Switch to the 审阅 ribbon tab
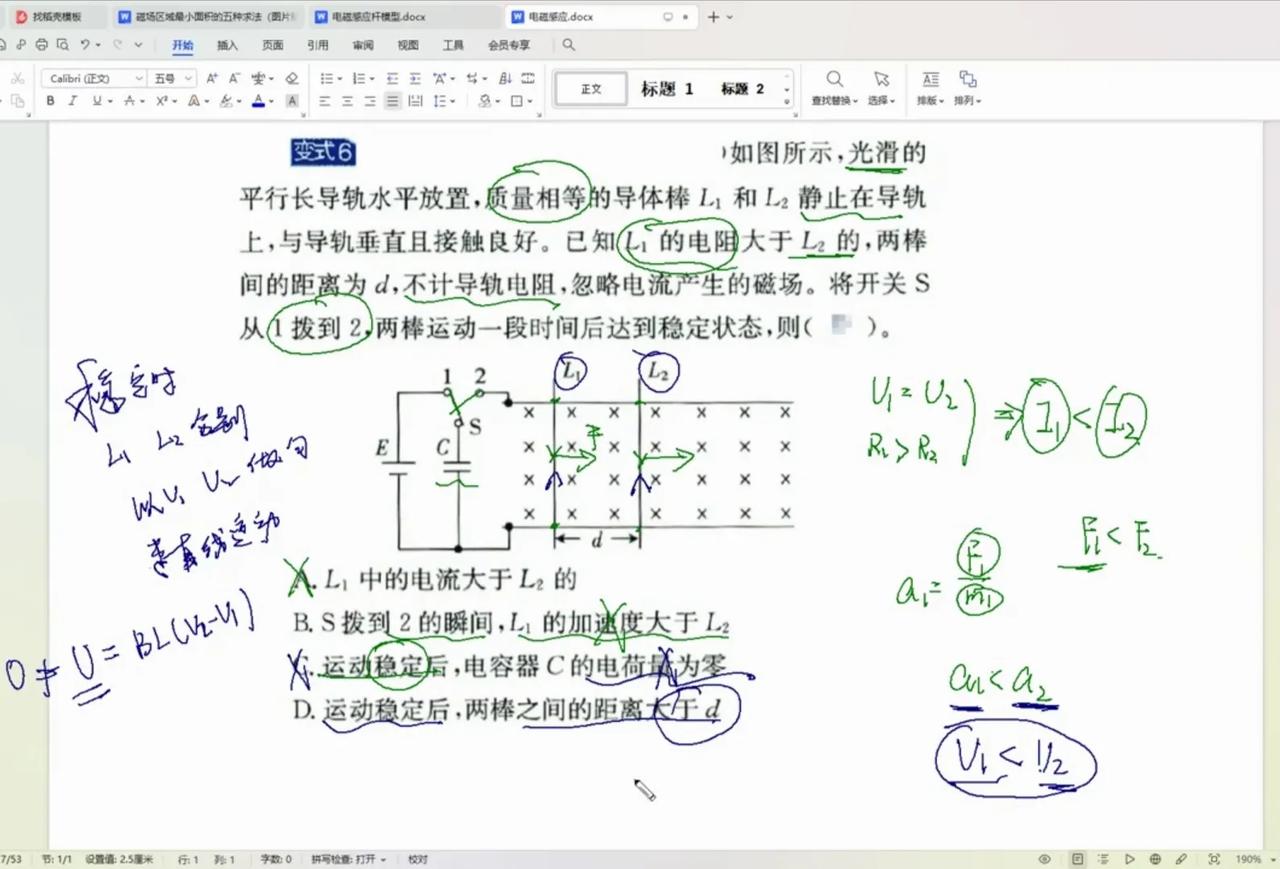This screenshot has width=1280, height=869. (363, 45)
